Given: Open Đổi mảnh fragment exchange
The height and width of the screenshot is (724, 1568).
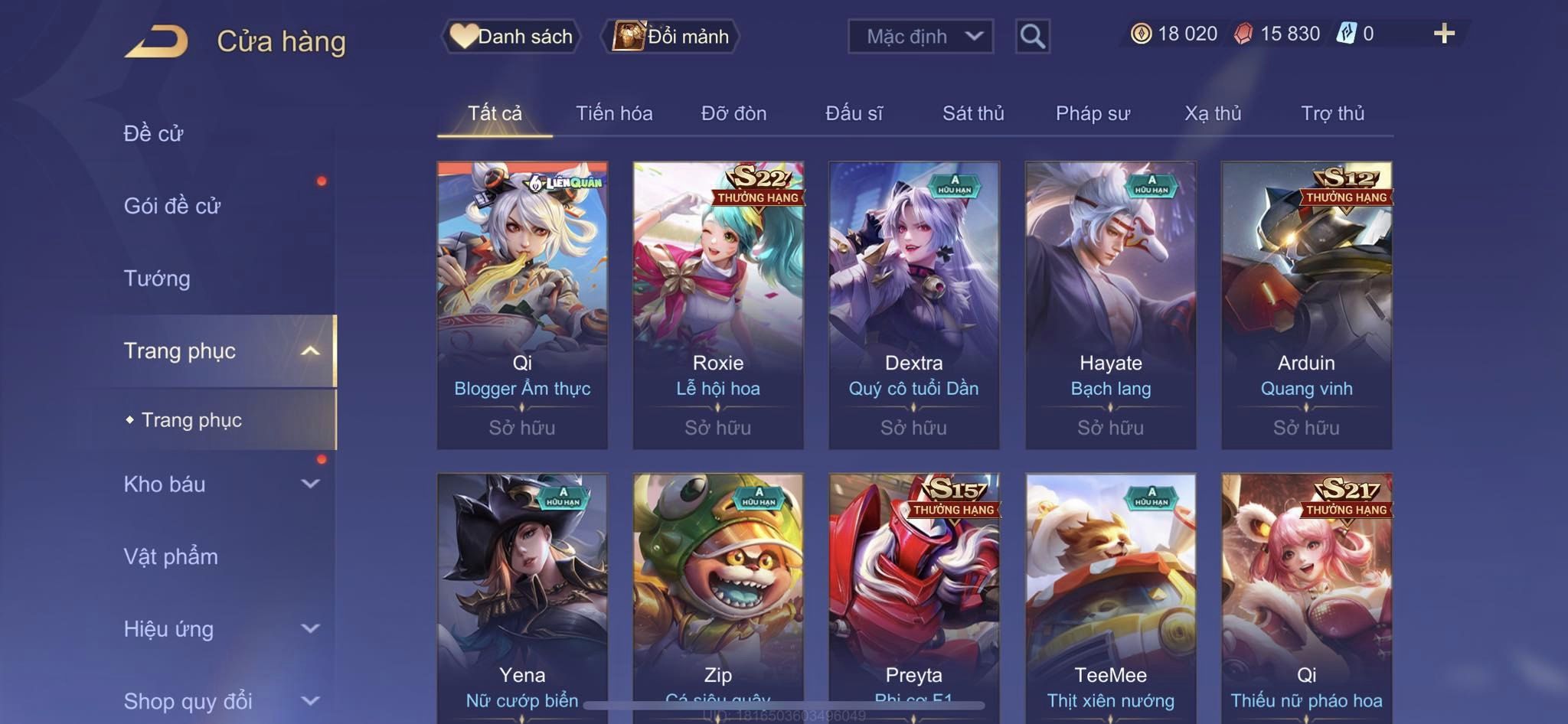Looking at the screenshot, I should coord(671,36).
